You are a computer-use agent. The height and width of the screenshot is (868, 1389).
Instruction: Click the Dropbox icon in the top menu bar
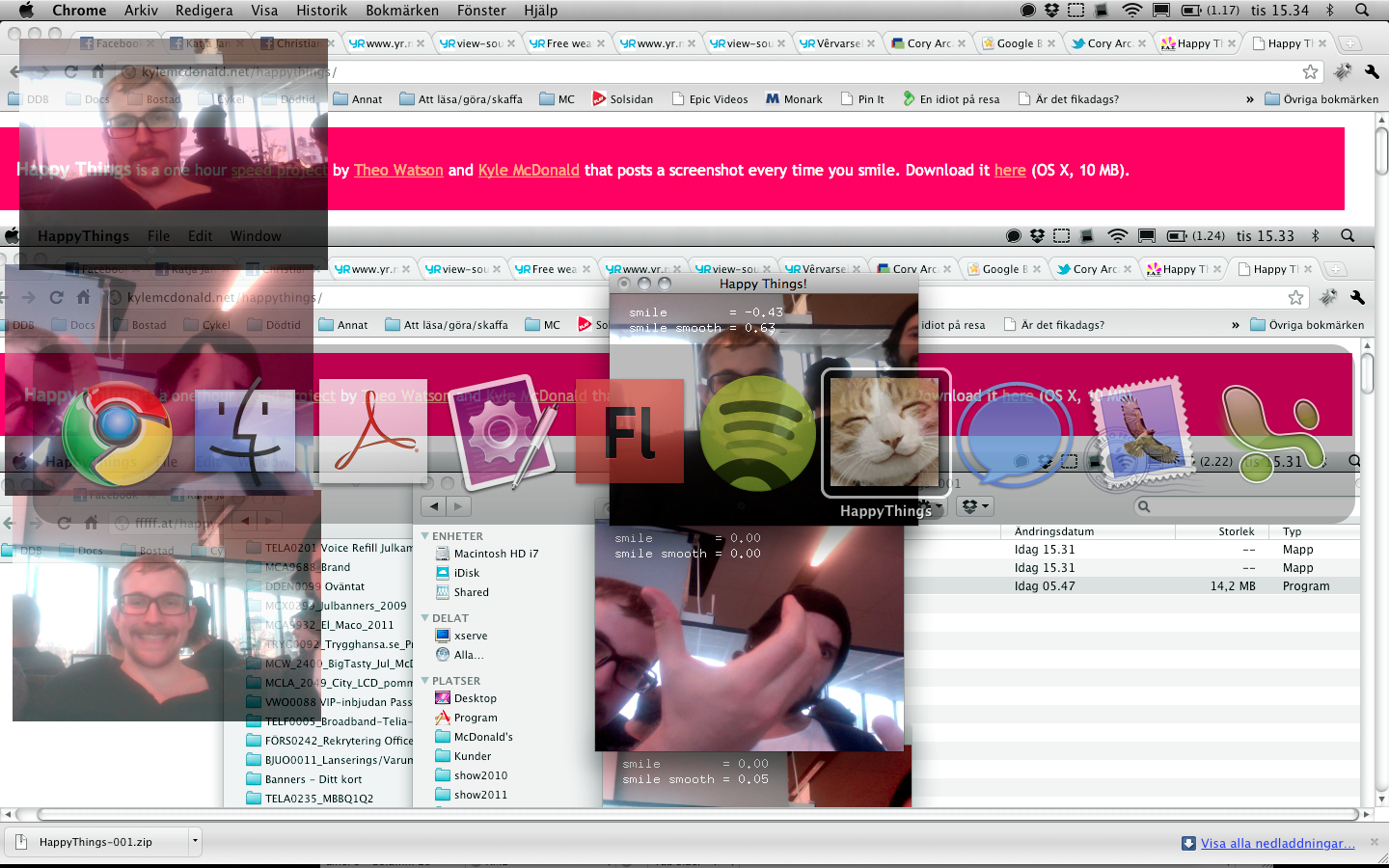[x=1051, y=11]
